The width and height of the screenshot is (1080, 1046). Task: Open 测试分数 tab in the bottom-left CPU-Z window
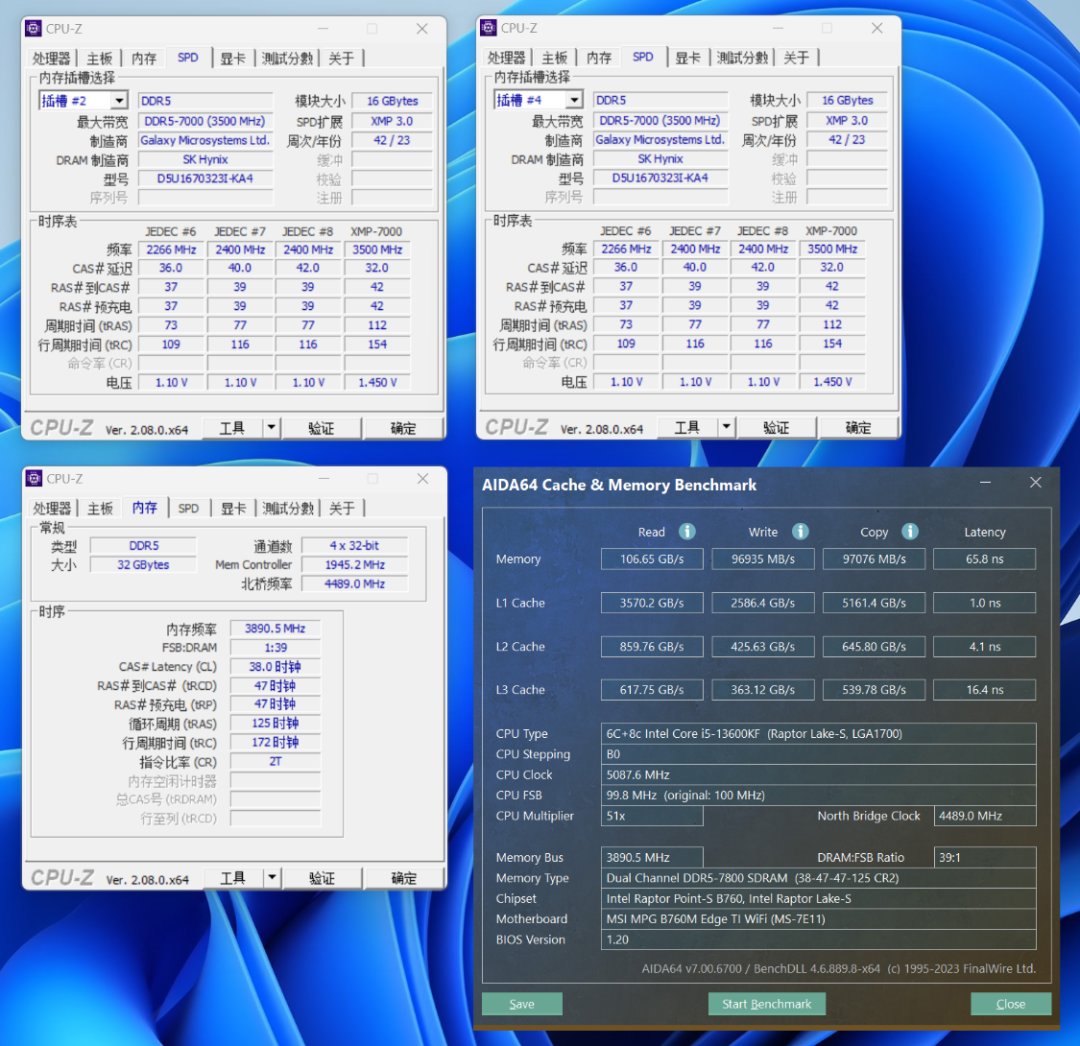(288, 508)
